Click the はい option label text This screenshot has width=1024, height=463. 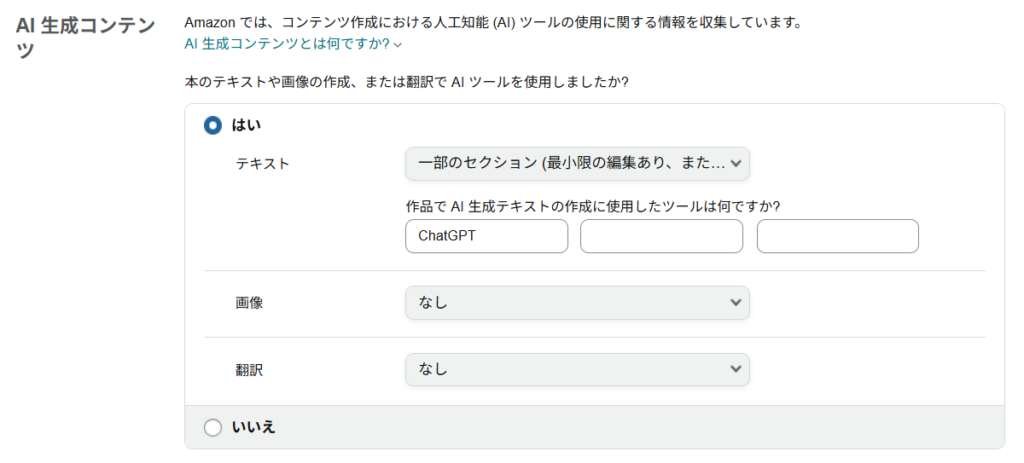click(x=246, y=126)
